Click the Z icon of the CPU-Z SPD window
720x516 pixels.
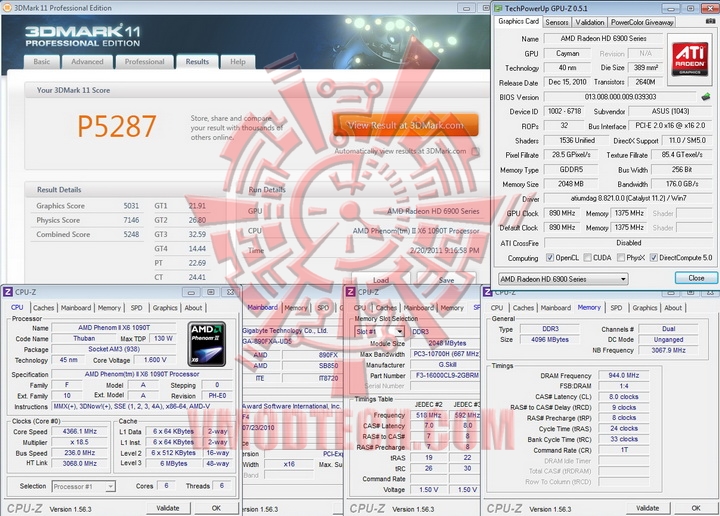point(350,292)
